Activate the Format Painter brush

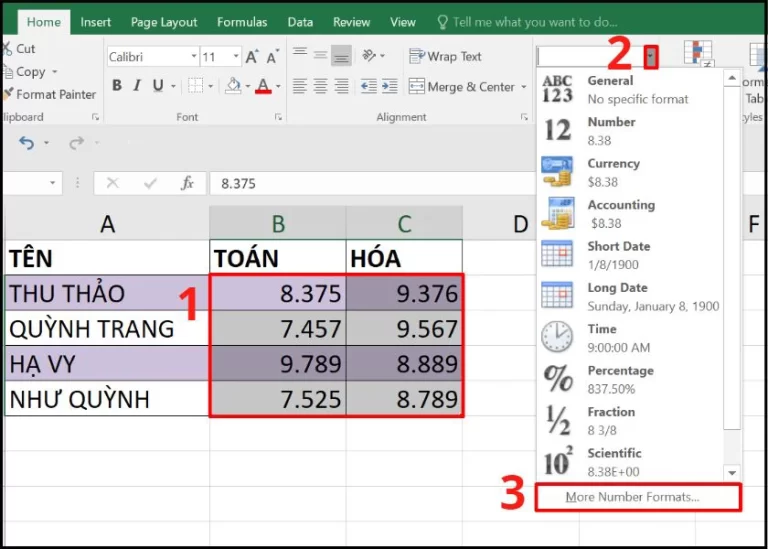(x=49, y=94)
